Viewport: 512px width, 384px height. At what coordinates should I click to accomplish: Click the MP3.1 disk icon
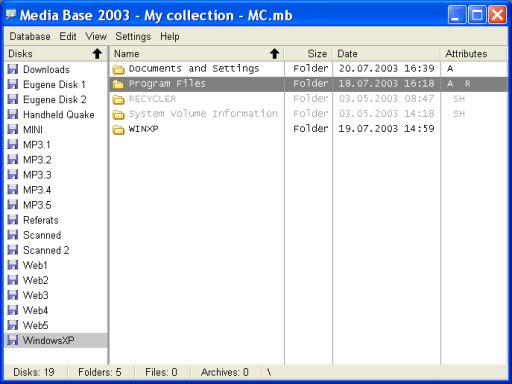tap(13, 144)
